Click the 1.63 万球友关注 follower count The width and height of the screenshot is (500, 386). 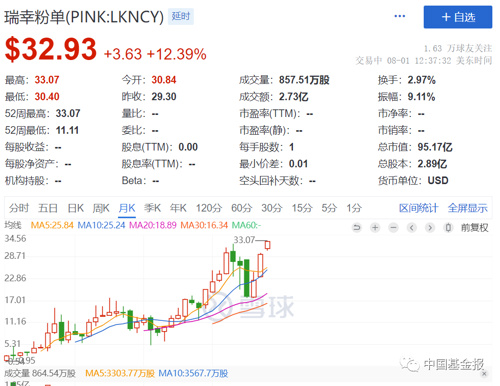458,48
